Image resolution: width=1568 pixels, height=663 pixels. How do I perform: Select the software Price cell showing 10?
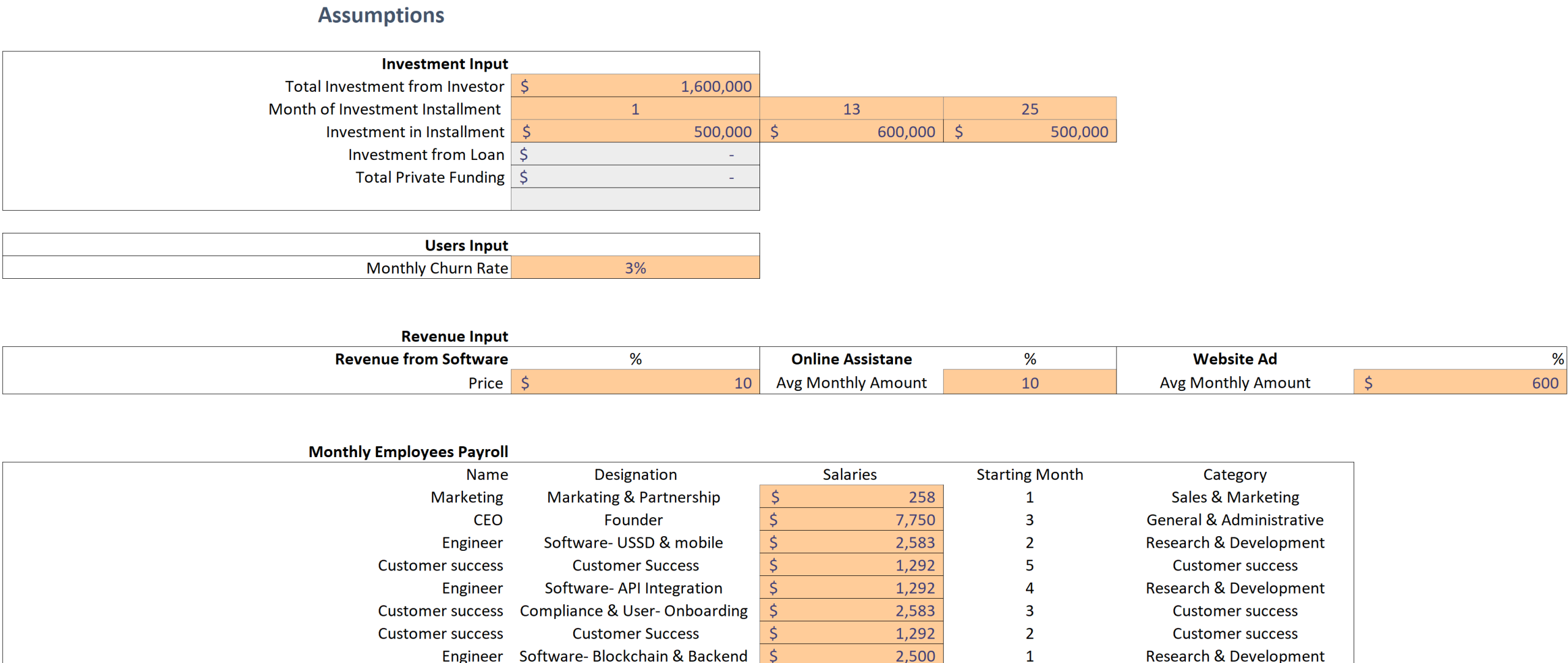[x=635, y=382]
